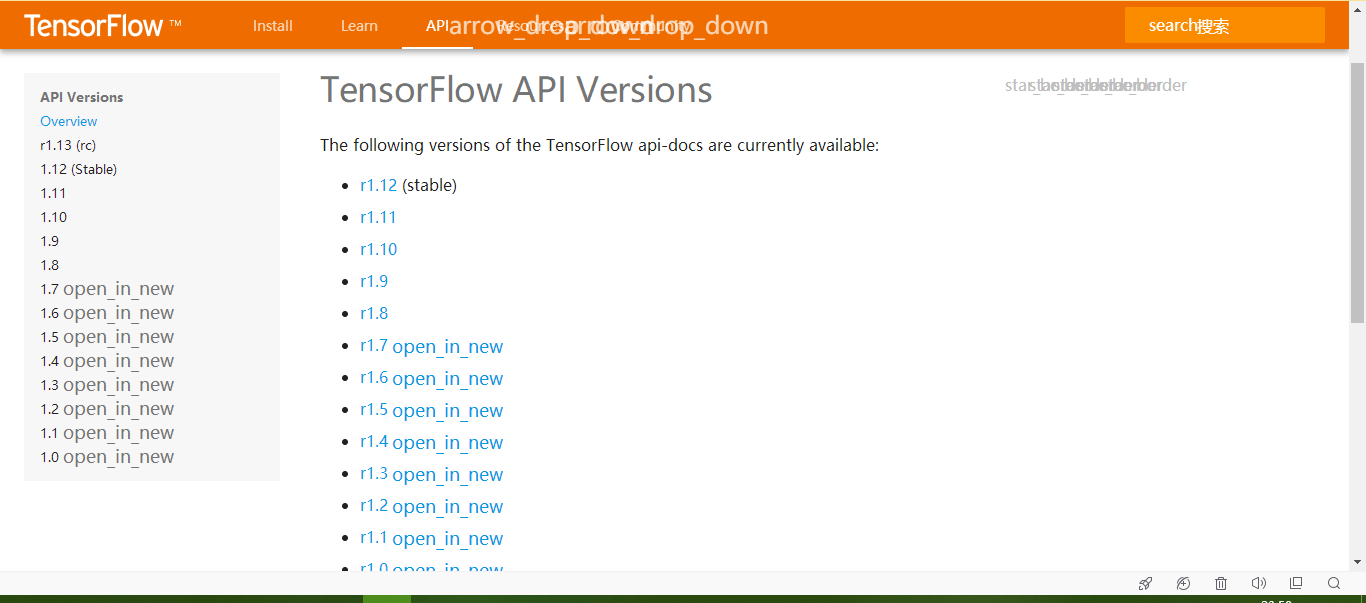Open sidebar 1.1 external link
This screenshot has width=1366, height=603.
tap(107, 433)
